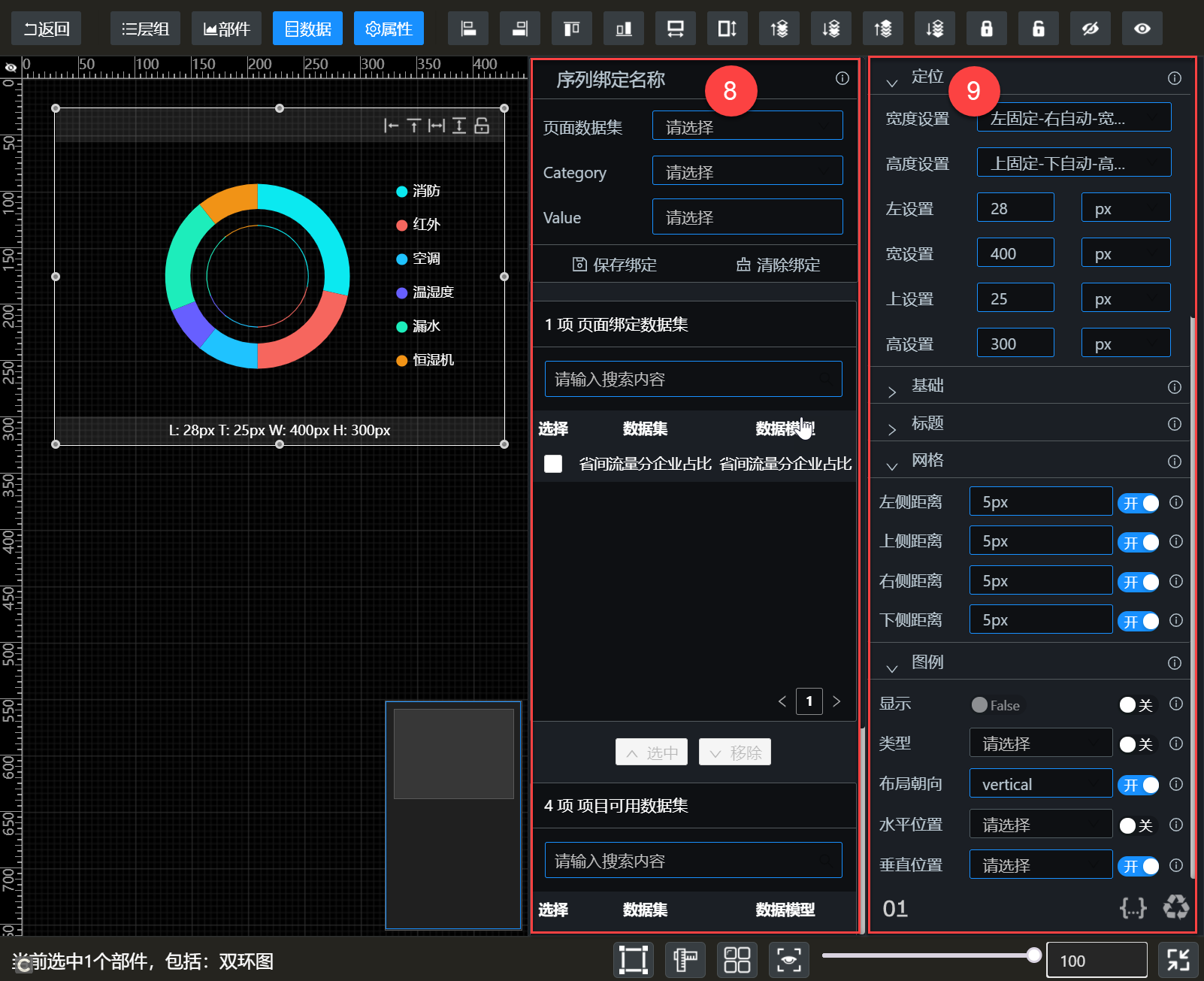The width and height of the screenshot is (1204, 981).
Task: Open the 高度设置 dropdown
Action: point(1074,162)
